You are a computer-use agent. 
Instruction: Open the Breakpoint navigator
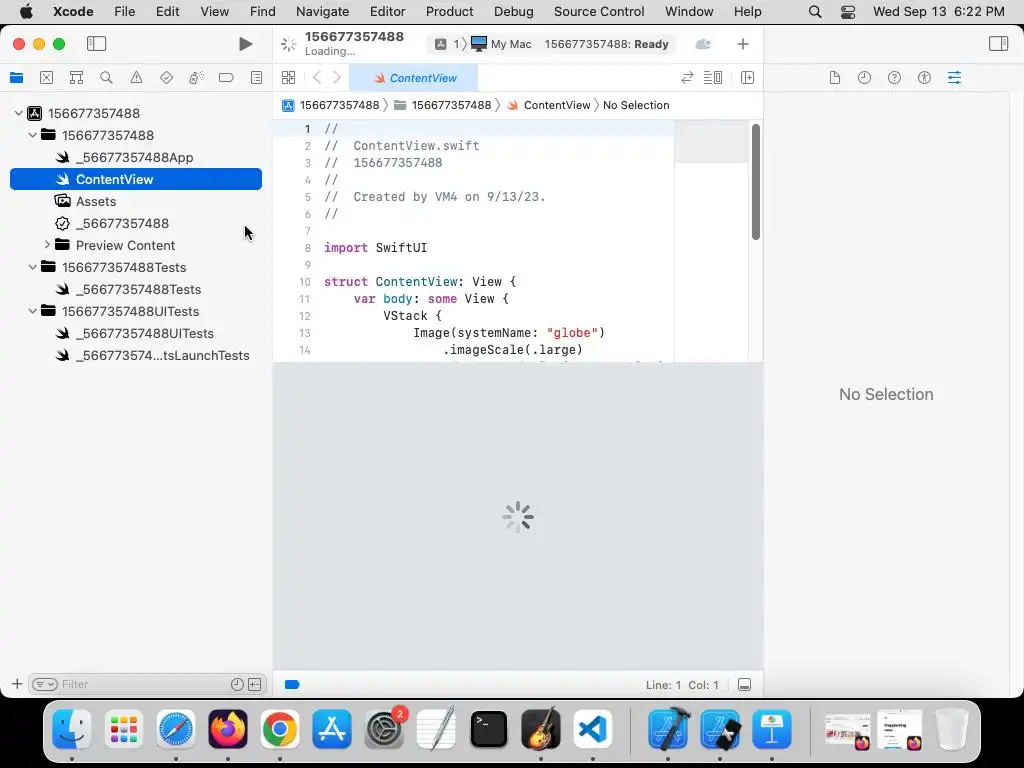point(226,78)
